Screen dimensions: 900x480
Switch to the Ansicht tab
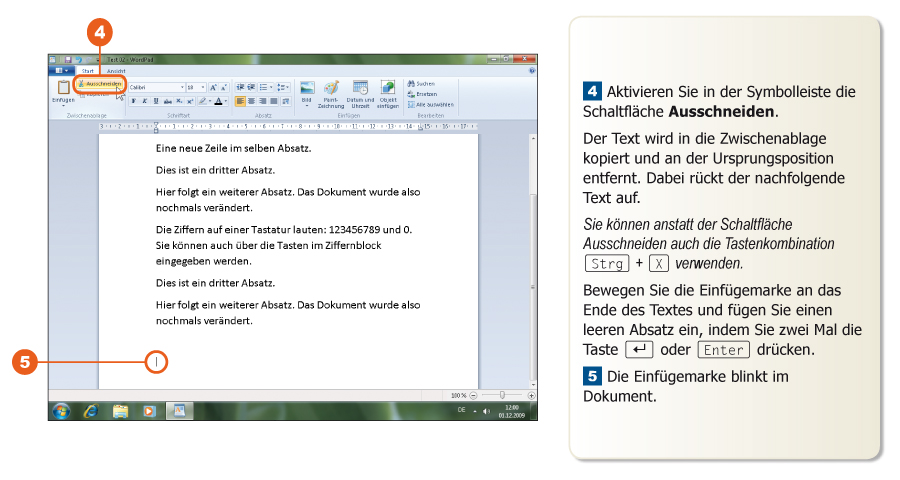(116, 71)
